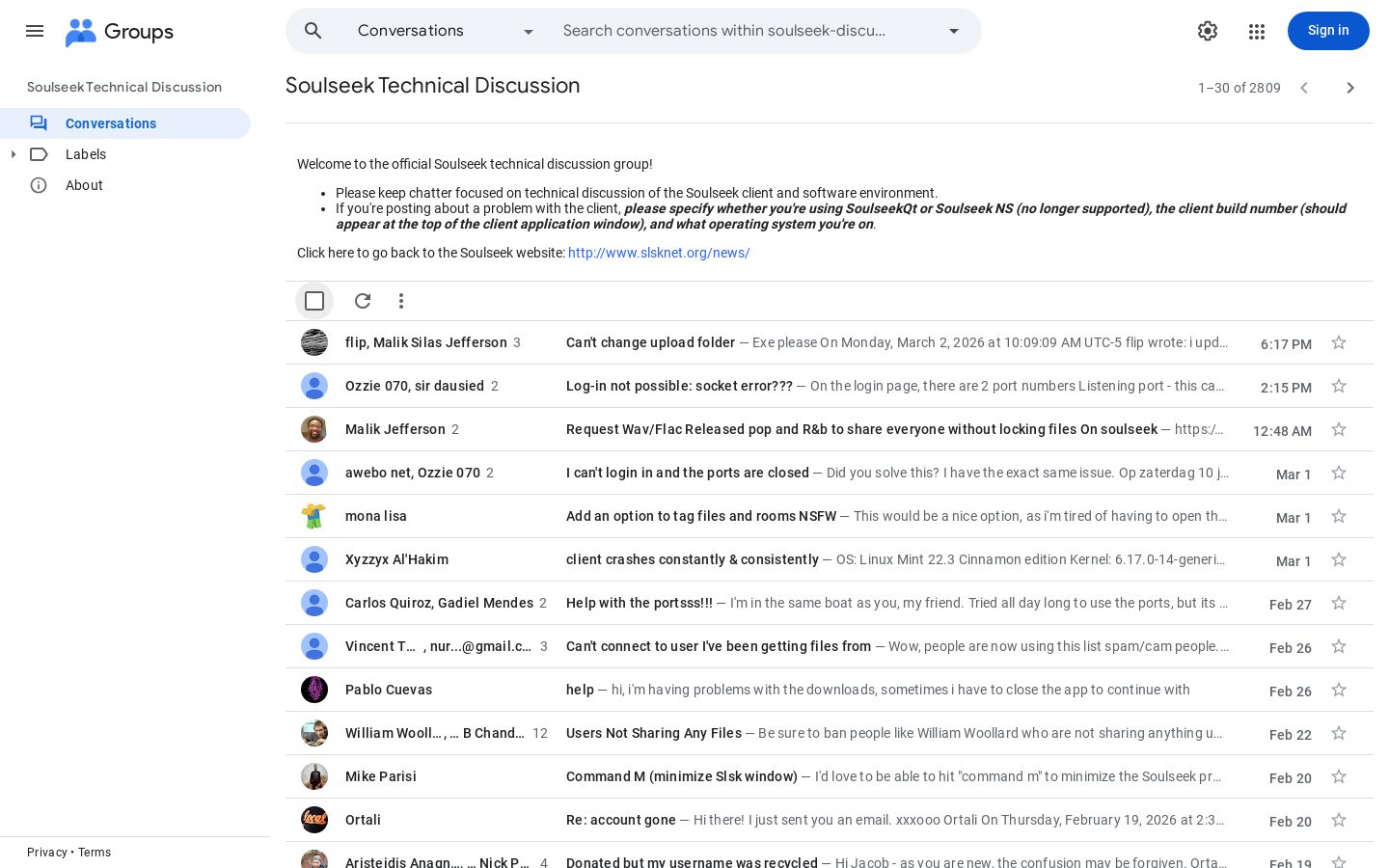This screenshot has width=1389, height=868.
Task: Click the Google Groups logo
Action: click(x=120, y=32)
